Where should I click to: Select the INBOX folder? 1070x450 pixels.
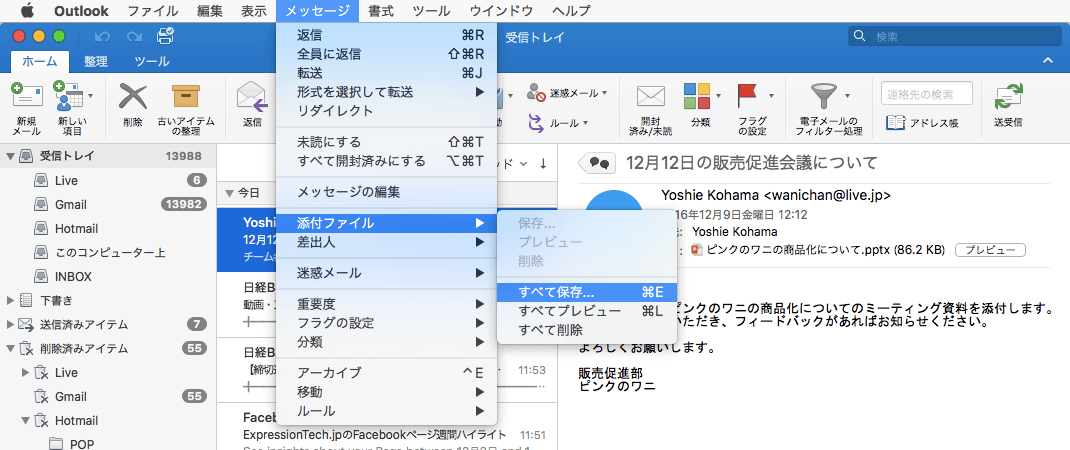coord(108,277)
